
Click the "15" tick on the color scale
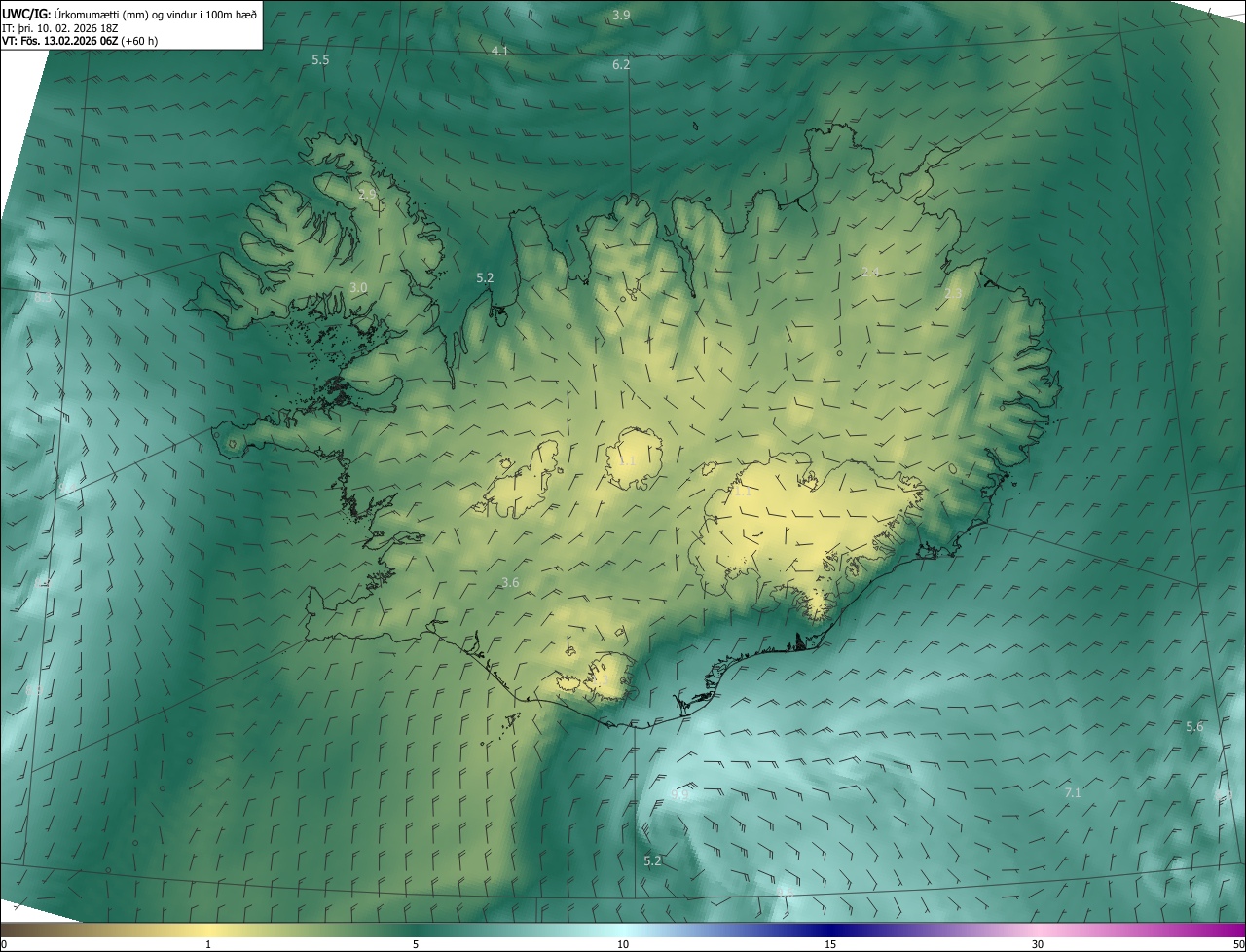[830, 944]
